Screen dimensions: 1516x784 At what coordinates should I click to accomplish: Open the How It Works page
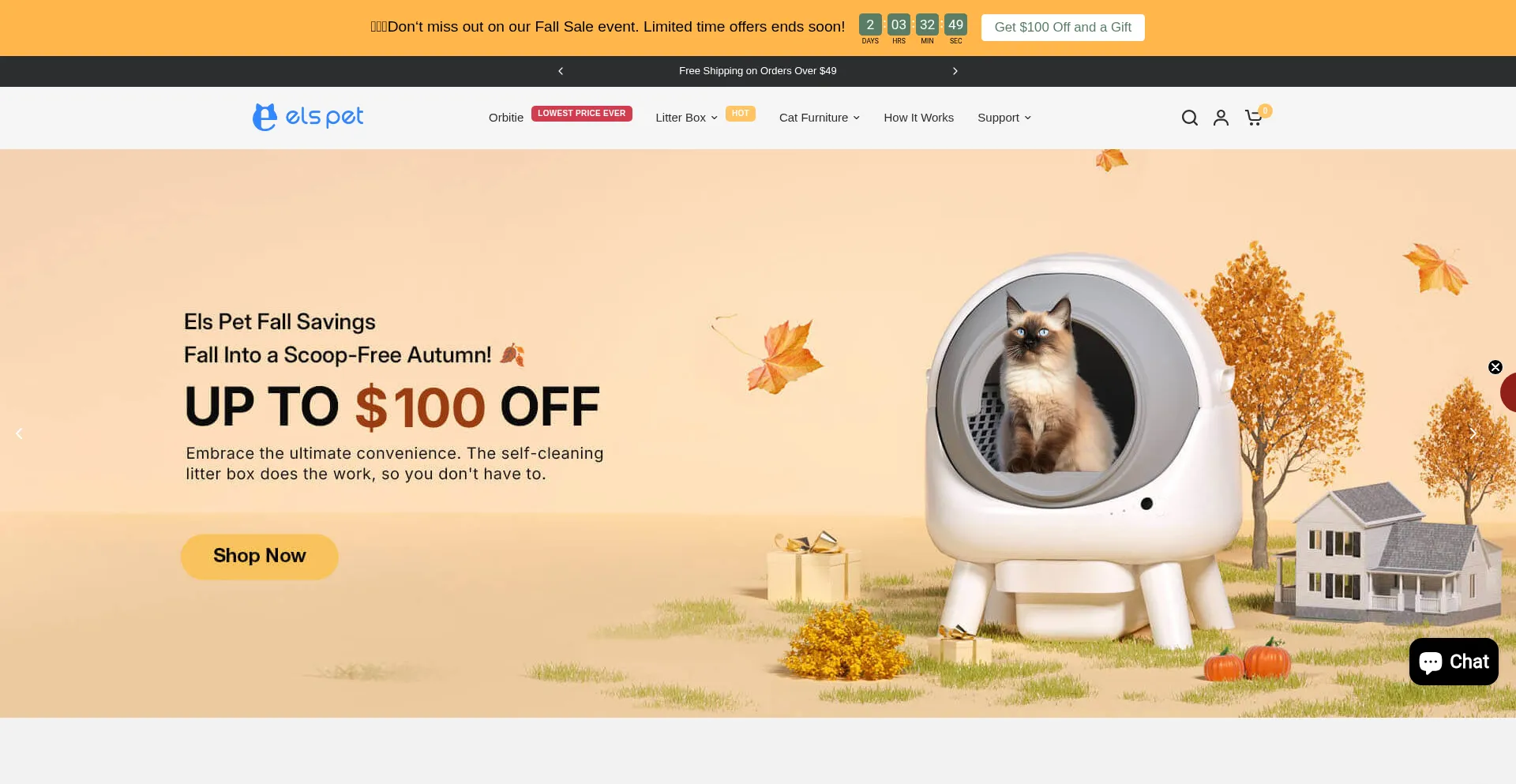pos(918,118)
